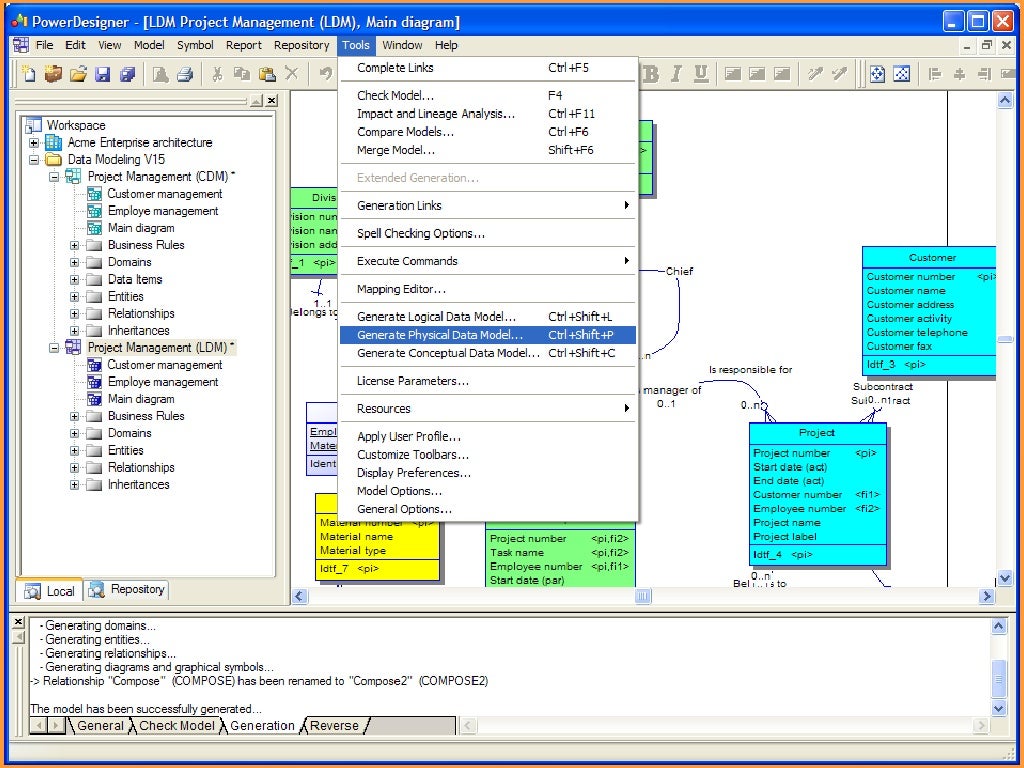The image size is (1024, 768).
Task: Select Main diagram under Project Management (LDM)
Action: coord(140,399)
